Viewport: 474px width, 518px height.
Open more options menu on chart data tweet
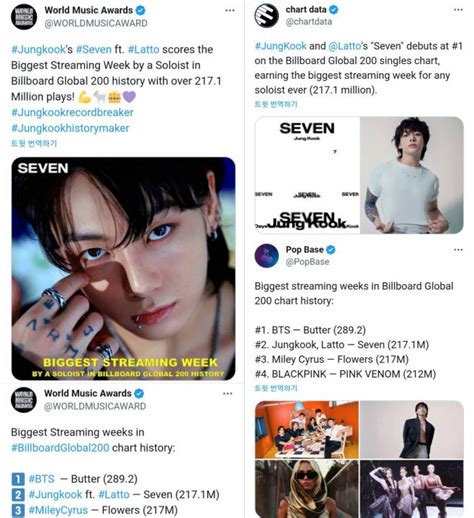(x=458, y=10)
